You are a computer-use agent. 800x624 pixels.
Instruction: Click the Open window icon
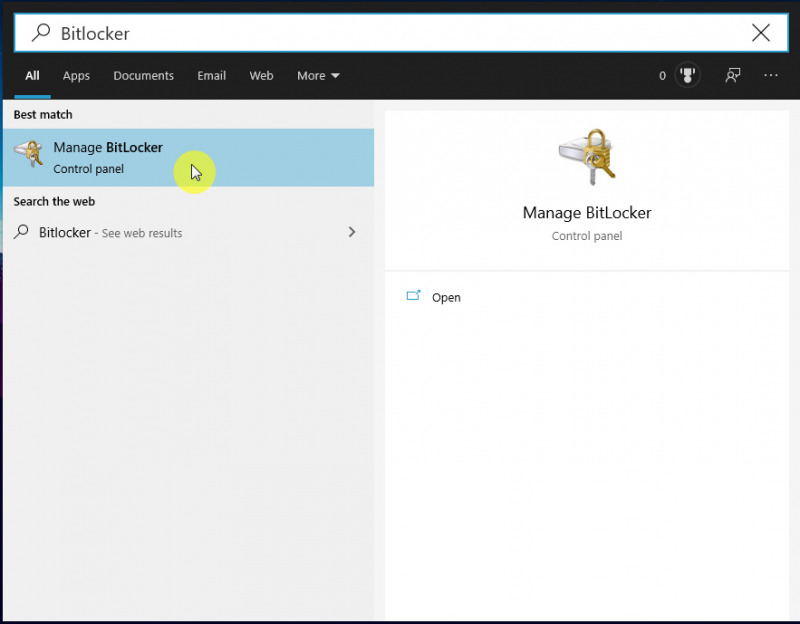(414, 296)
